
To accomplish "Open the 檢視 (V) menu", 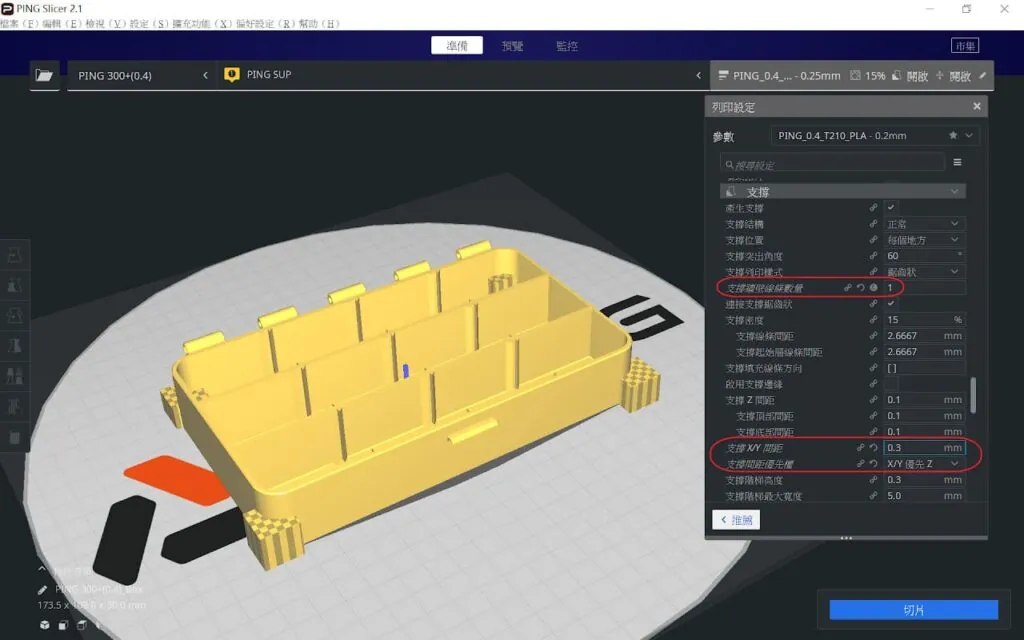I will [105, 24].
